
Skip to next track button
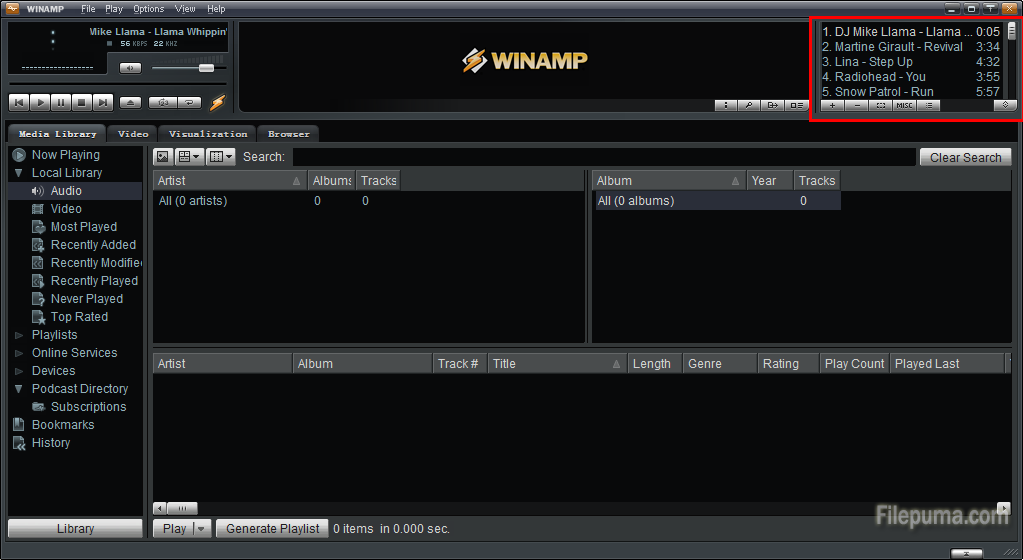click(102, 102)
